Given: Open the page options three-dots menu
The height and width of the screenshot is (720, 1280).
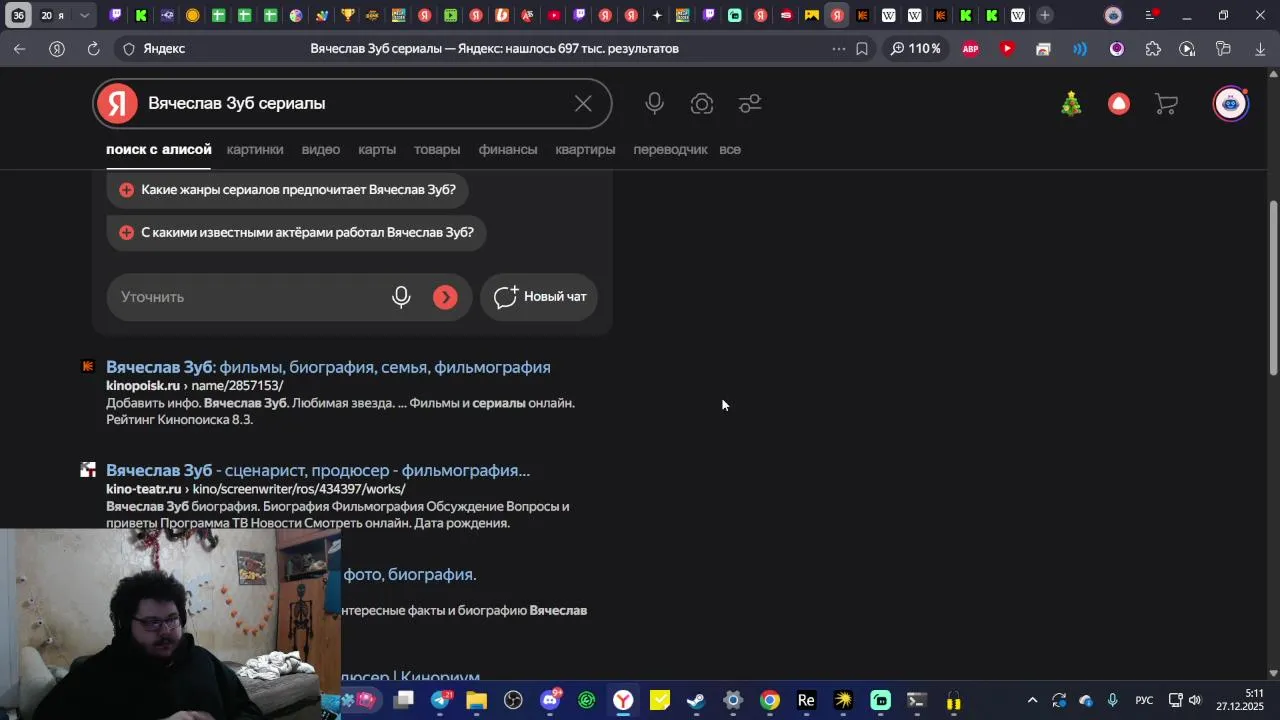Looking at the screenshot, I should click(x=839, y=48).
